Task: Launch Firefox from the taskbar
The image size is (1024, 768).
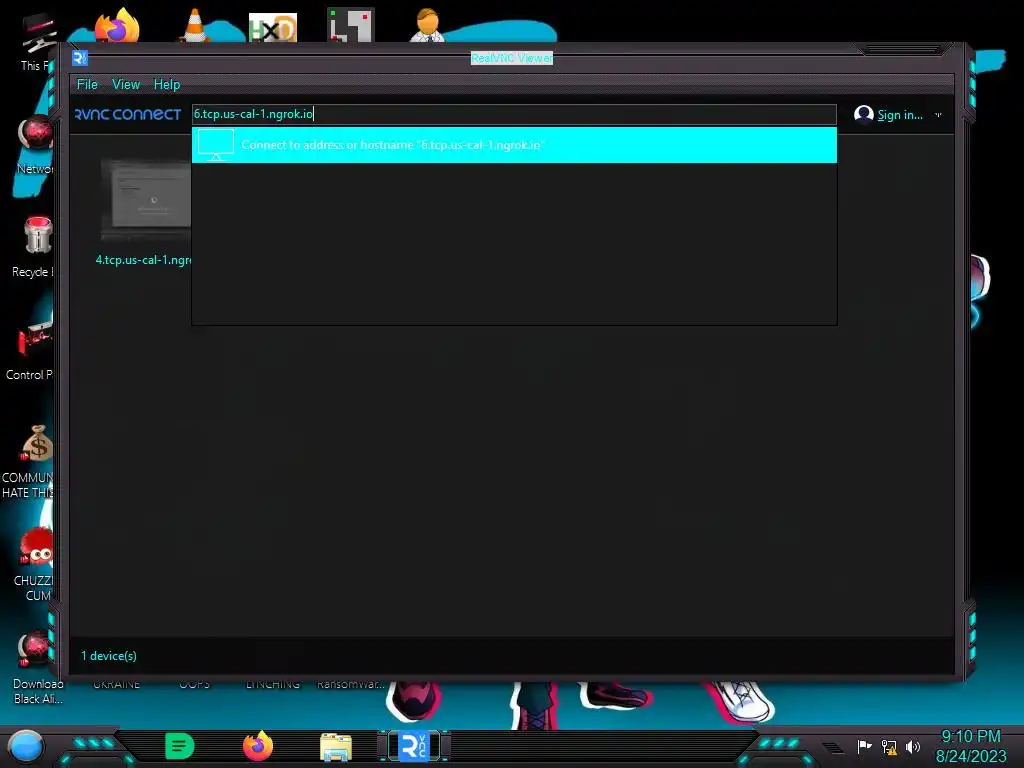Action: 258,746
